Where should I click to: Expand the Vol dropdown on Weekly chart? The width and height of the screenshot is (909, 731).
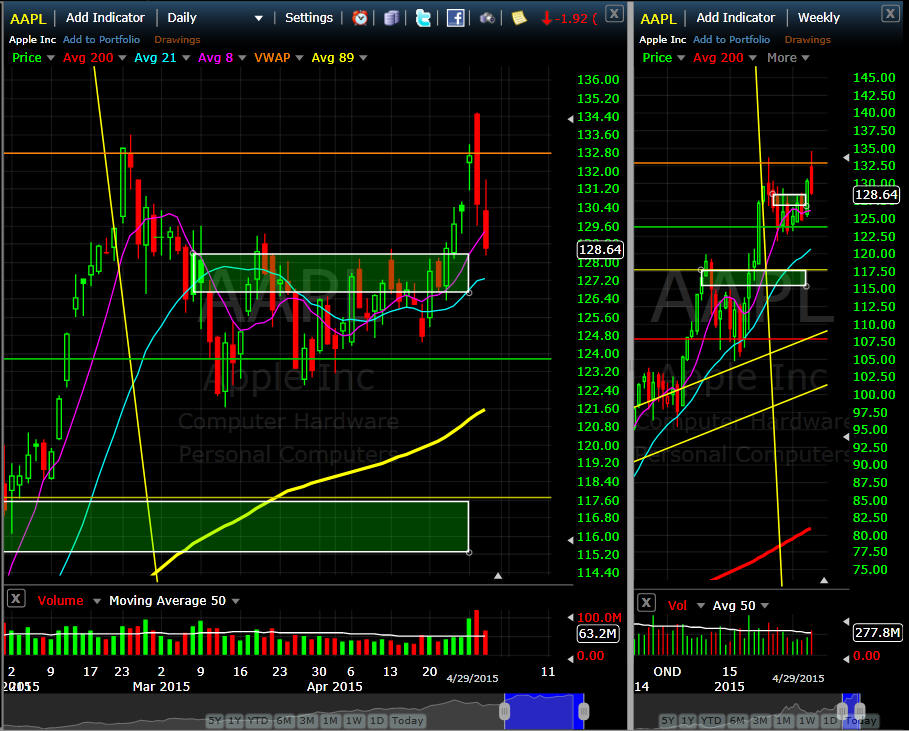(701, 606)
